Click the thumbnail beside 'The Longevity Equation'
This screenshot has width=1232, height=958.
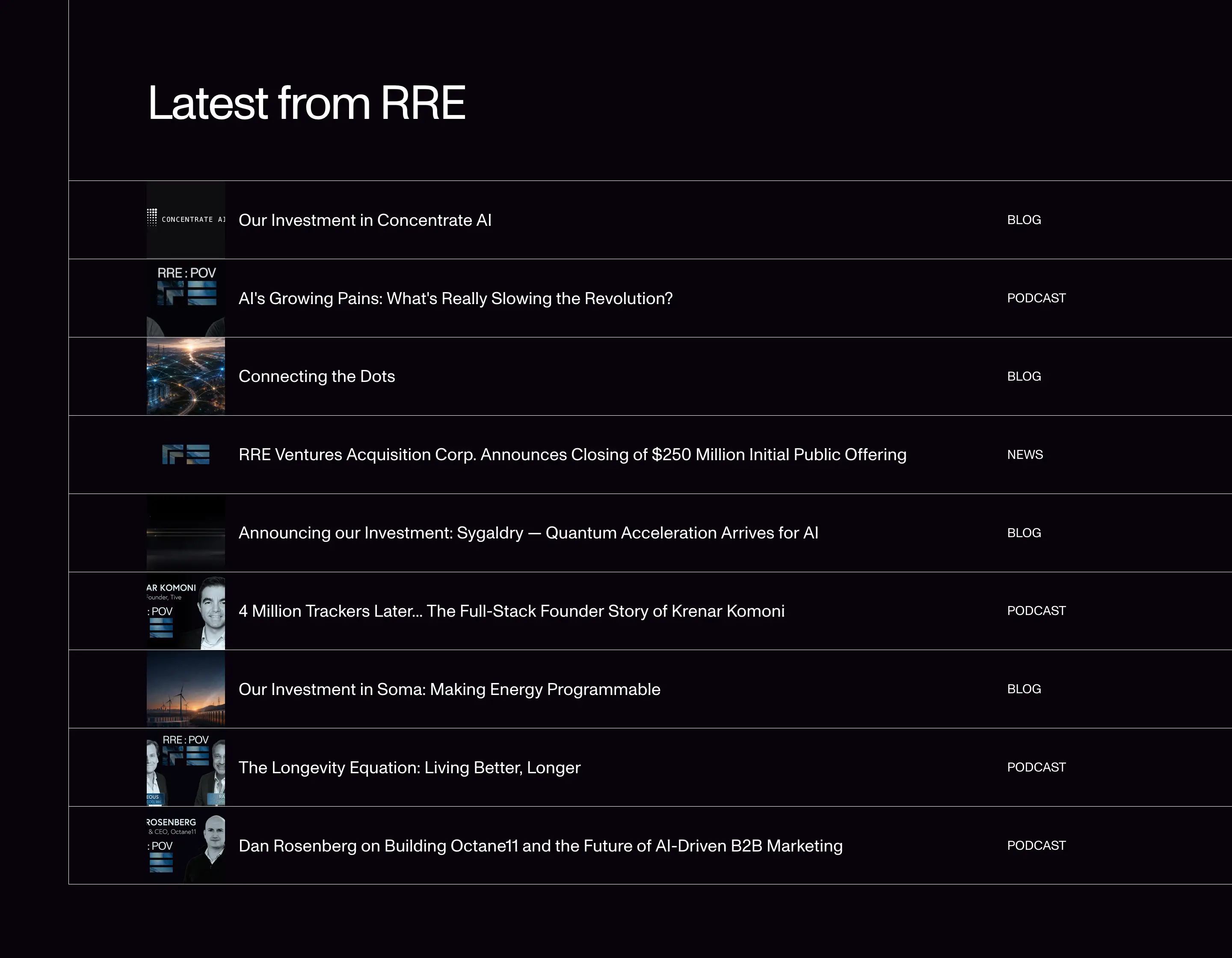pyautogui.click(x=186, y=767)
